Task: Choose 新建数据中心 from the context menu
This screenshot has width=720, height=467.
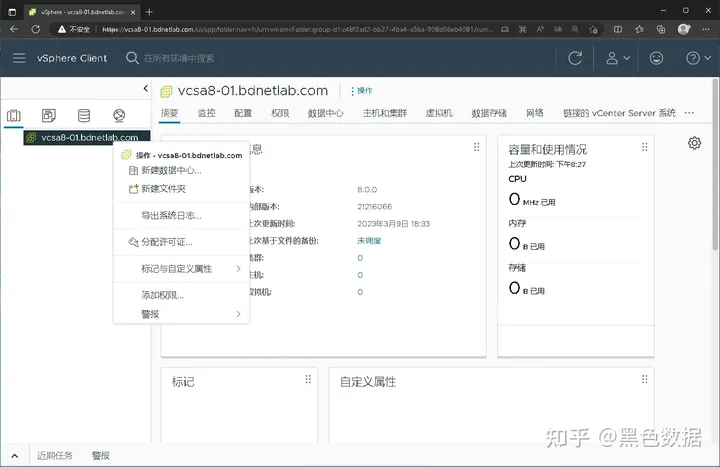Action: pyautogui.click(x=171, y=170)
